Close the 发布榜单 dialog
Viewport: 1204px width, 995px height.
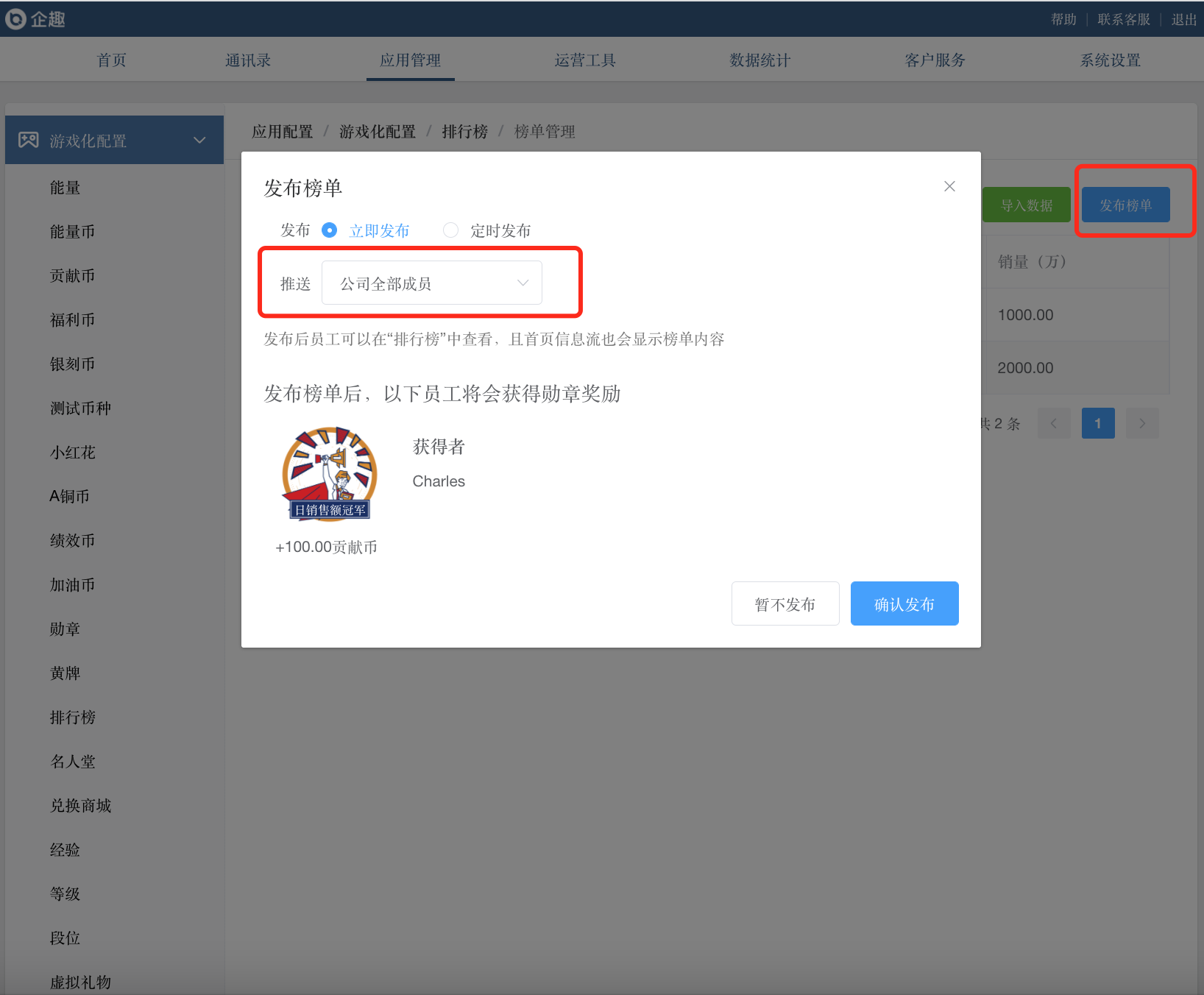click(x=949, y=186)
